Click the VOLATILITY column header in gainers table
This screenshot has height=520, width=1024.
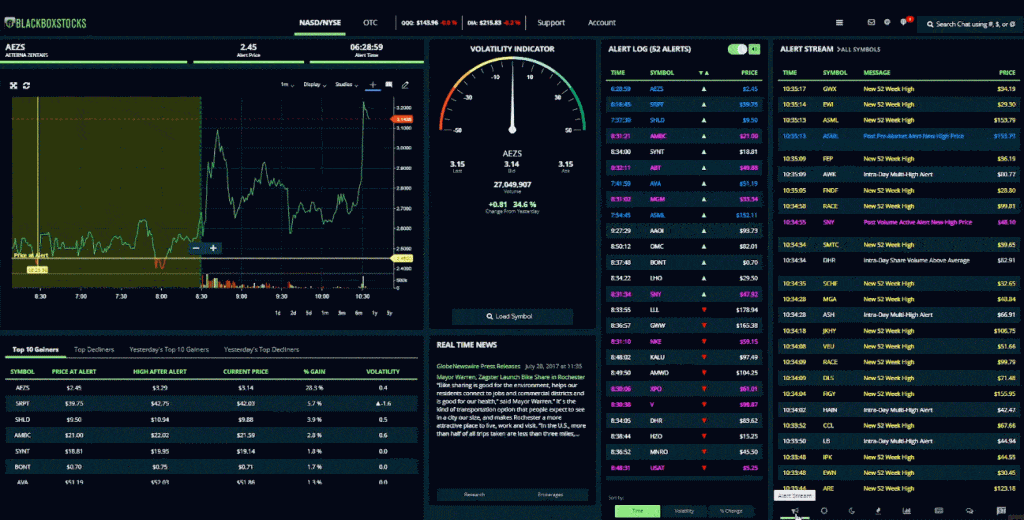pos(383,372)
